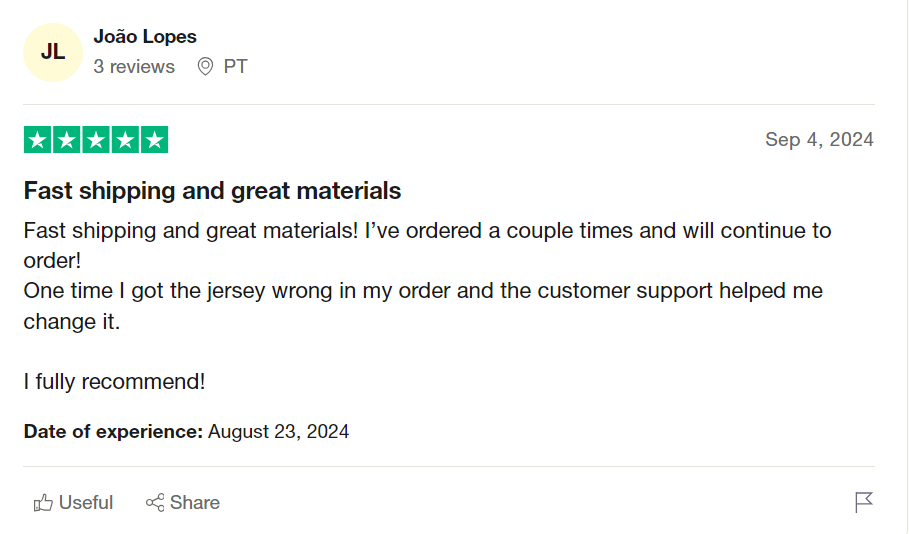Flag this review using the flag icon
The width and height of the screenshot is (909, 534).
pos(864,502)
